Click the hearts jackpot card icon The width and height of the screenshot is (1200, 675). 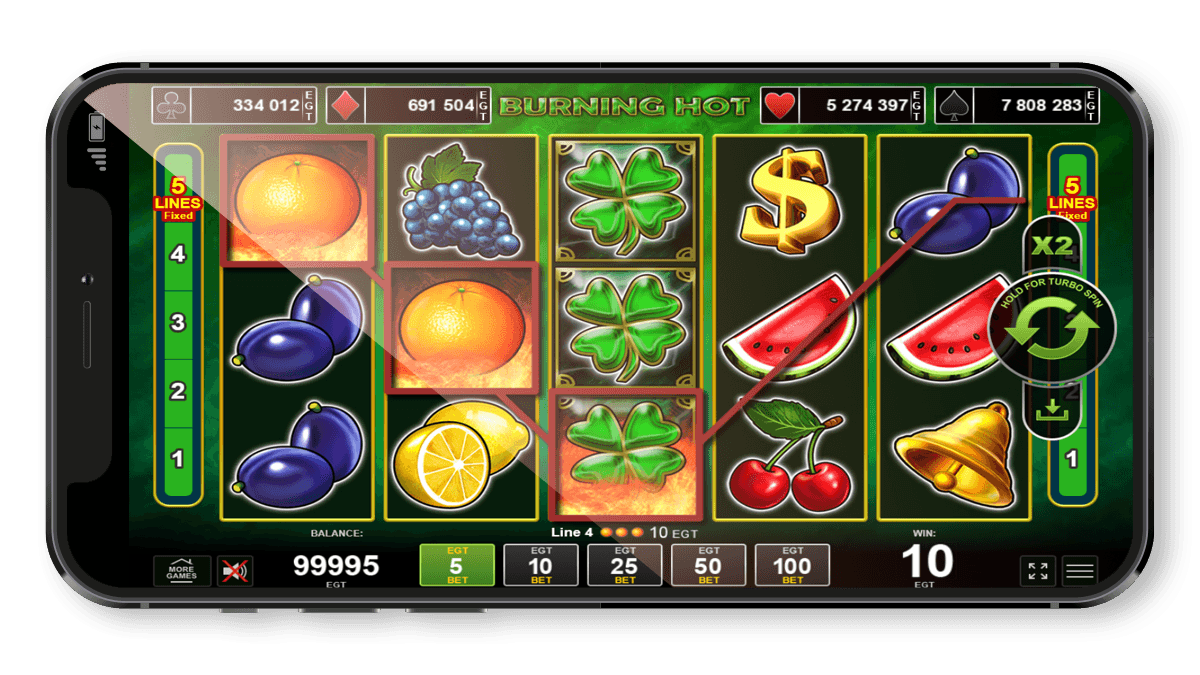(x=779, y=105)
